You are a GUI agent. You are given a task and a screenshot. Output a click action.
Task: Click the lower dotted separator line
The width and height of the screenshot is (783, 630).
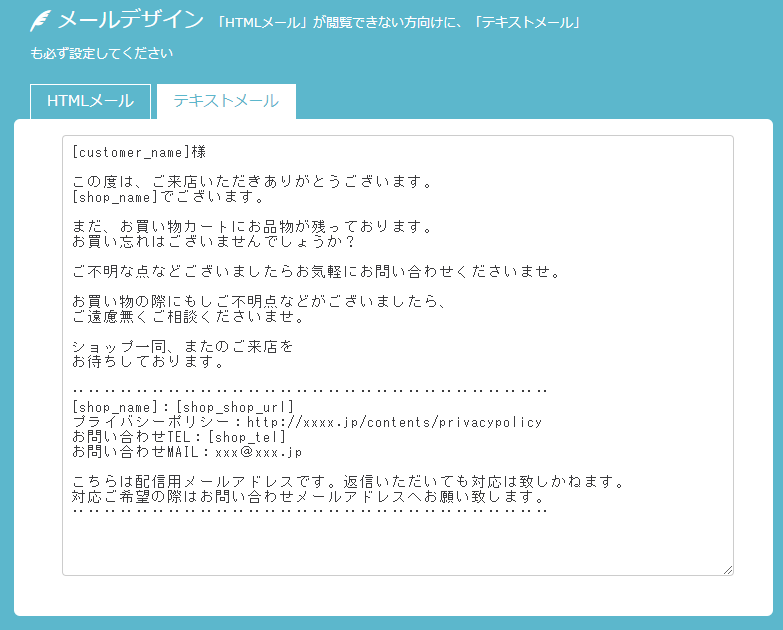(310, 510)
